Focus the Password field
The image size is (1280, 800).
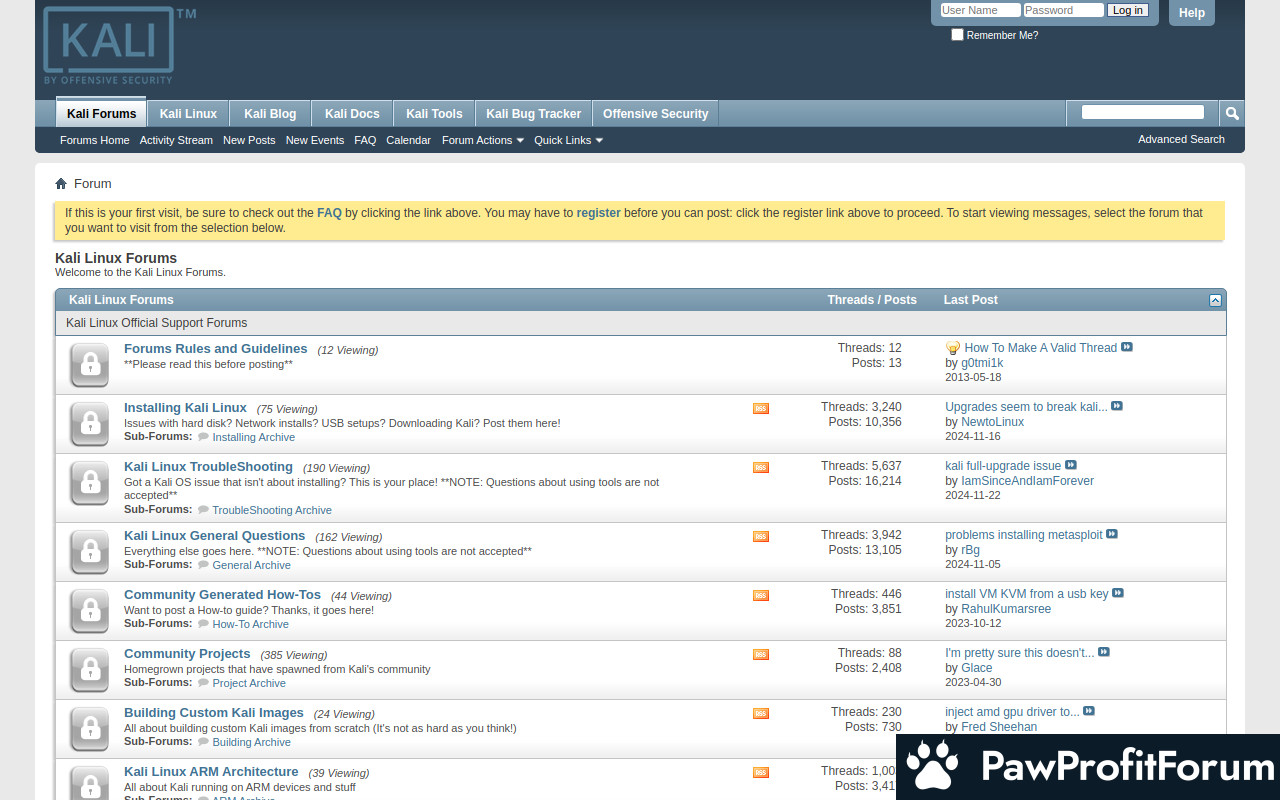coord(1063,10)
